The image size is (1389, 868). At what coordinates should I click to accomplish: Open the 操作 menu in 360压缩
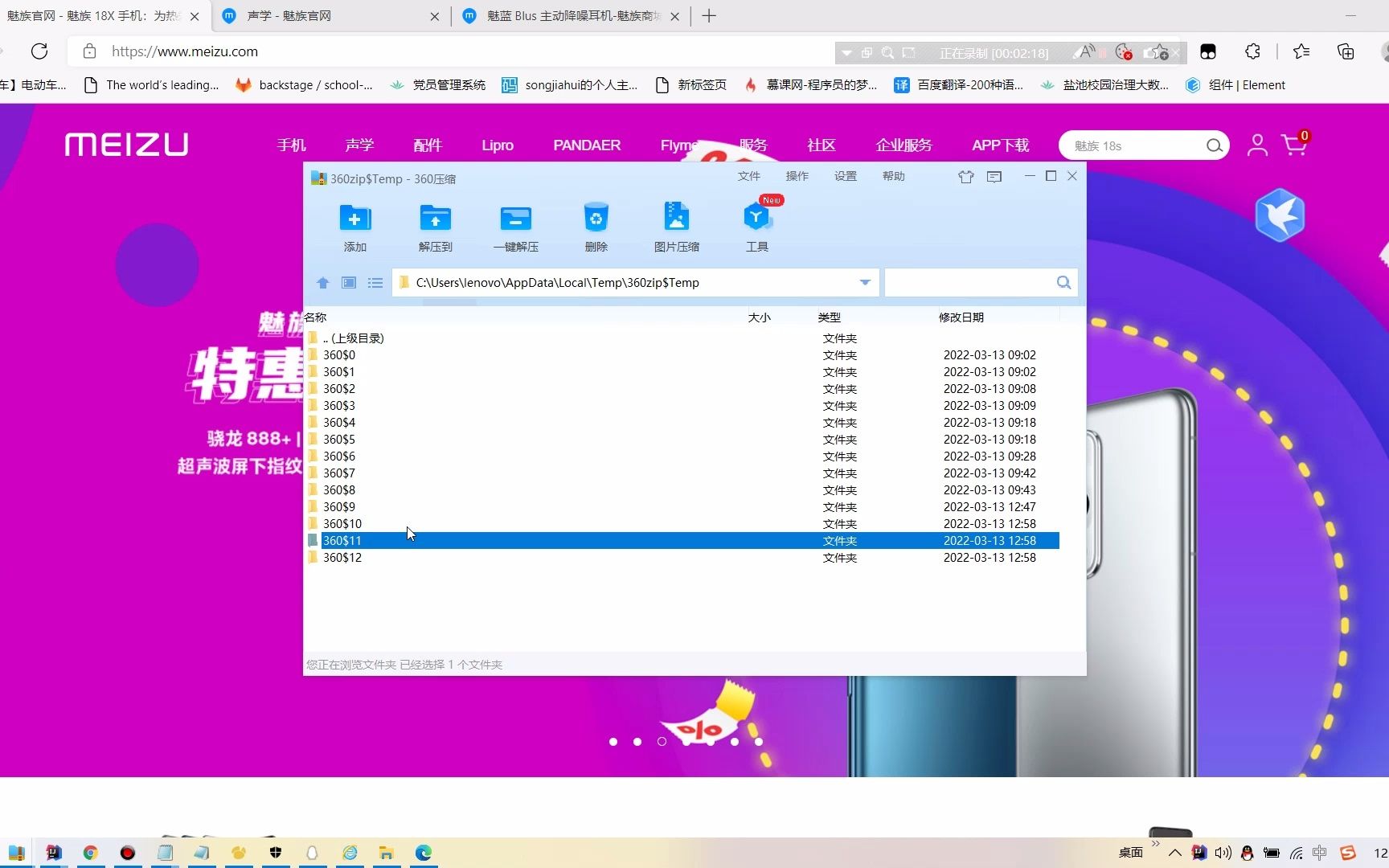(x=797, y=176)
